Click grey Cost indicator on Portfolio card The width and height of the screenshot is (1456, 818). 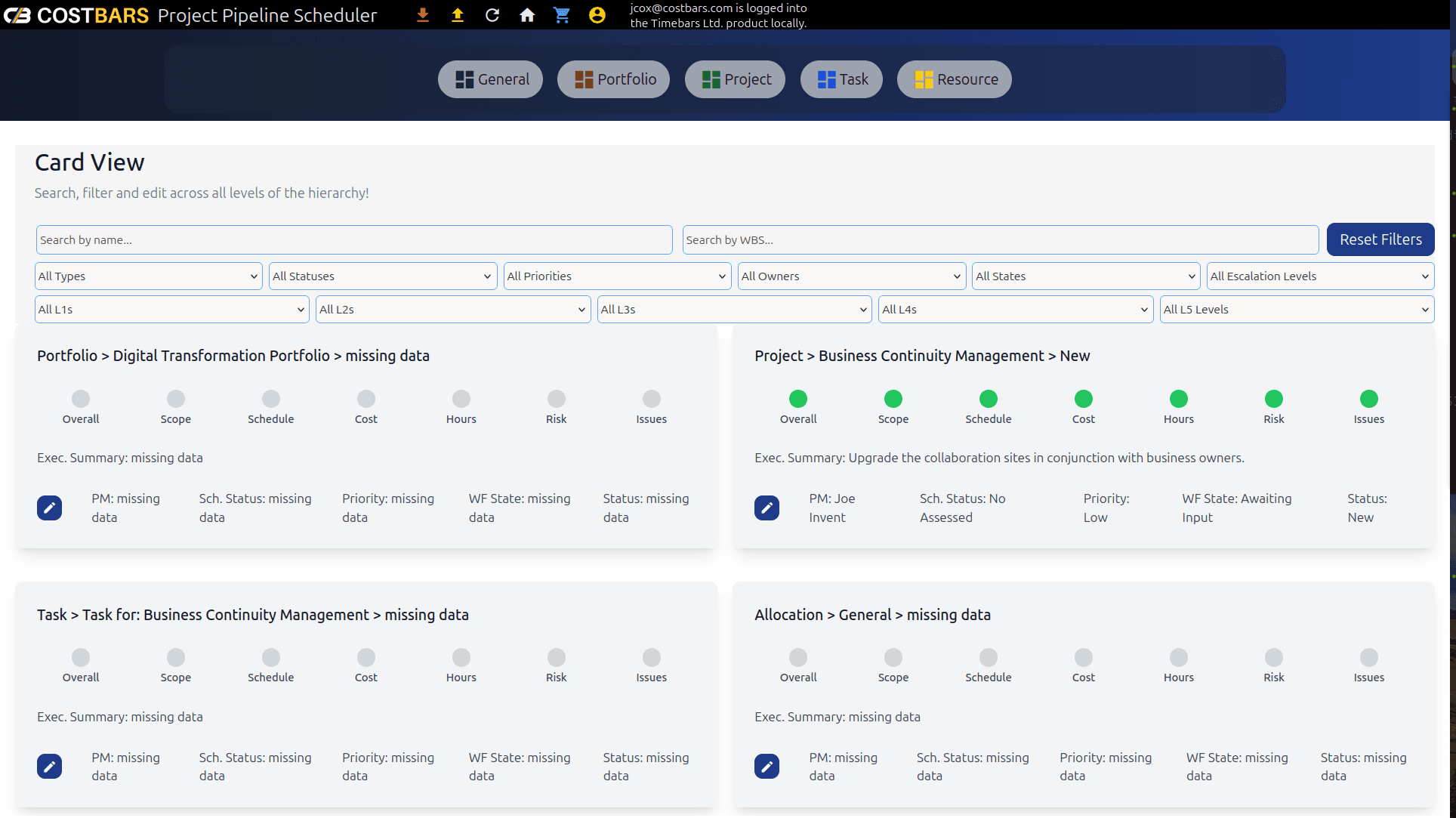[366, 399]
